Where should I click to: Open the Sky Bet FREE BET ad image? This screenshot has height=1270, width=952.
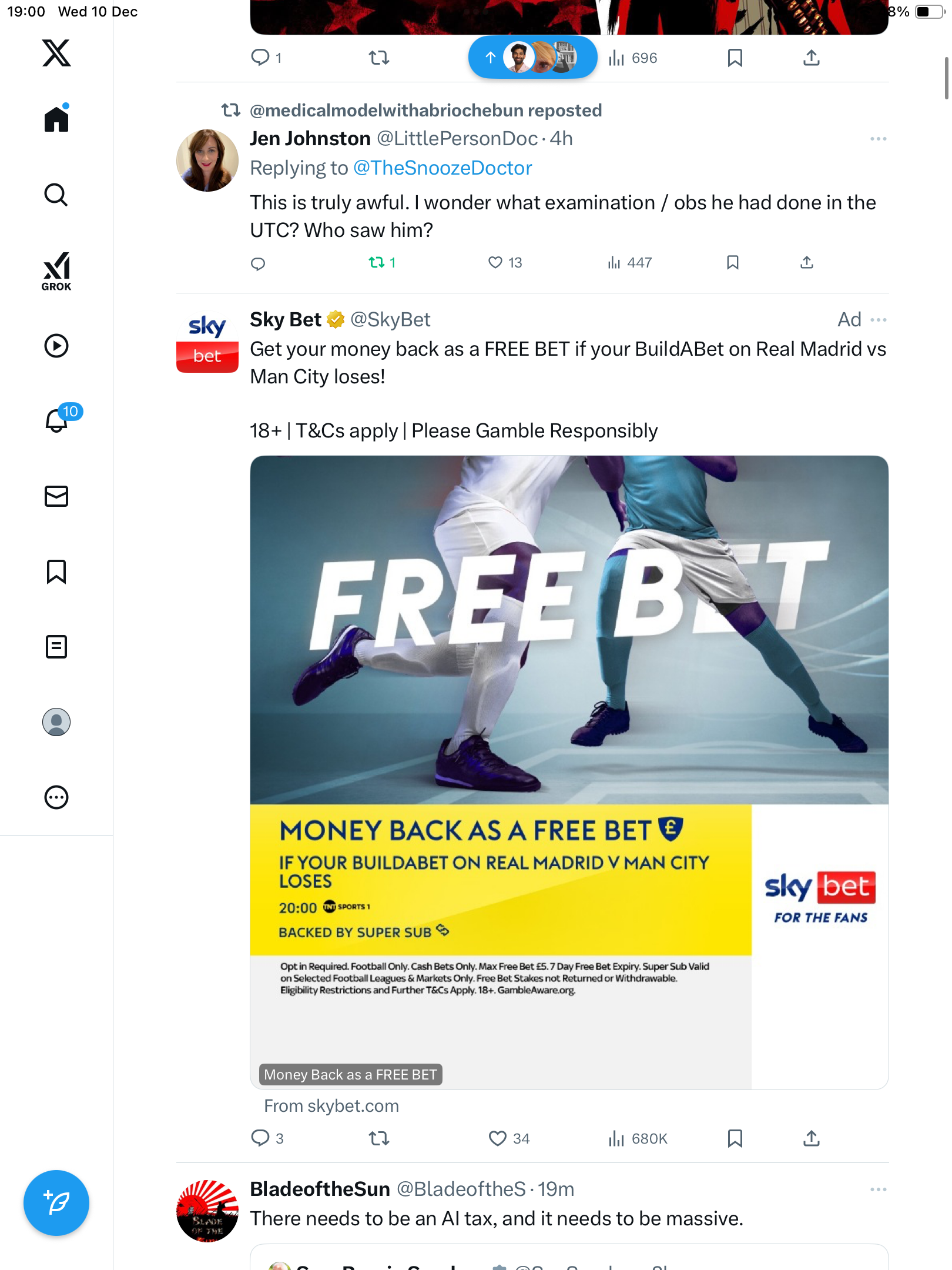(x=569, y=772)
